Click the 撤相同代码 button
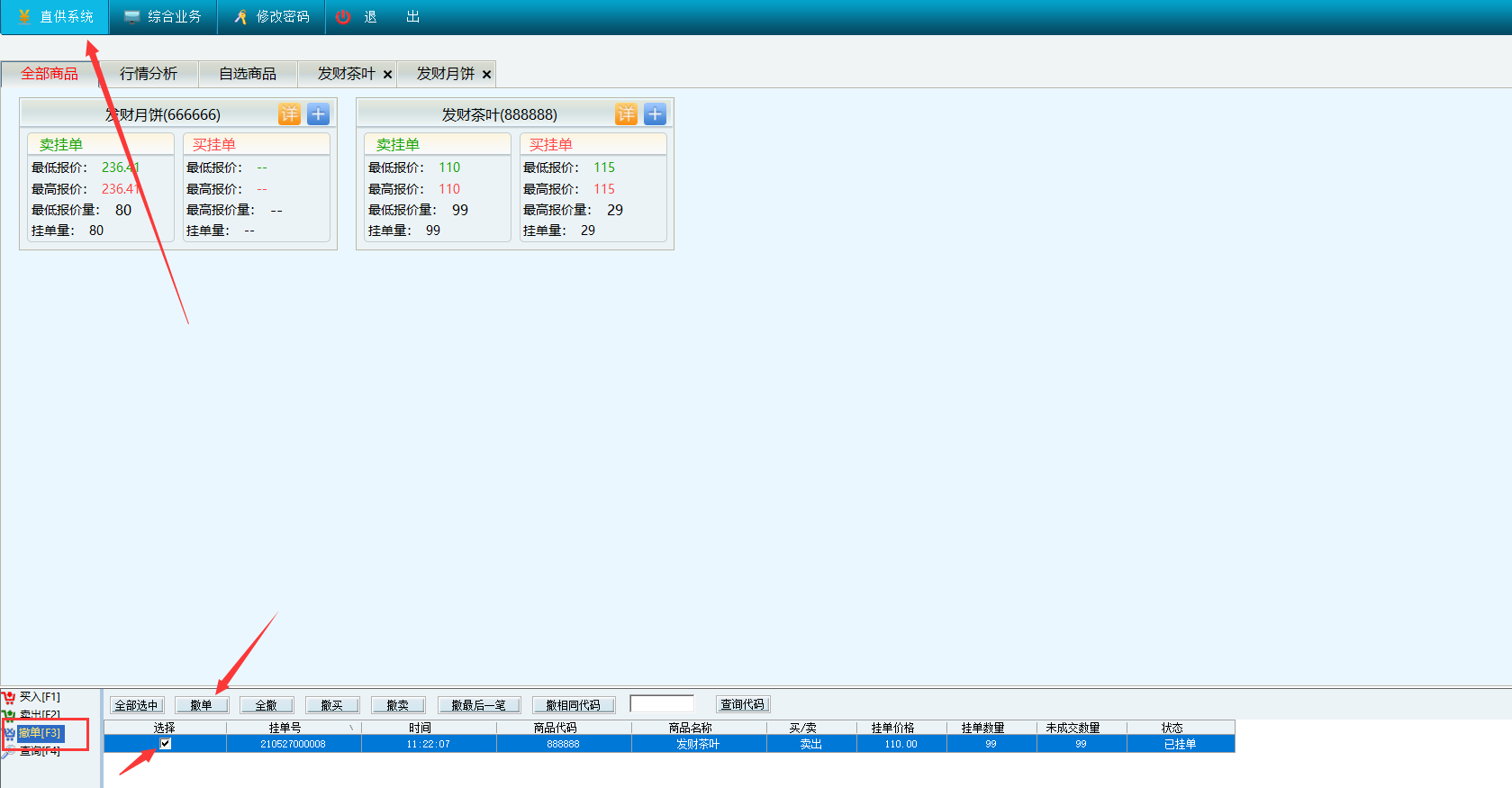The height and width of the screenshot is (788, 1512). pyautogui.click(x=574, y=705)
